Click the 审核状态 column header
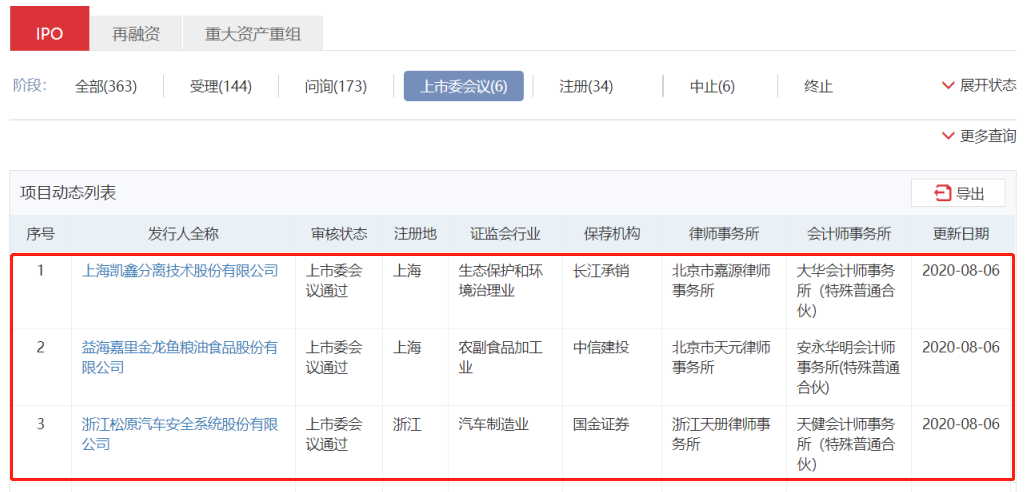 coord(339,234)
